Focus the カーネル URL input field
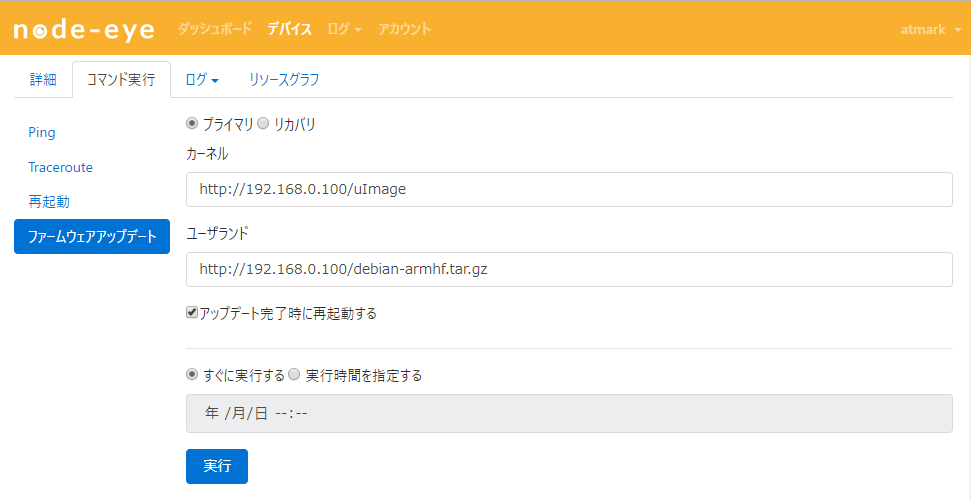Screen dimensions: 971x500 [569, 190]
